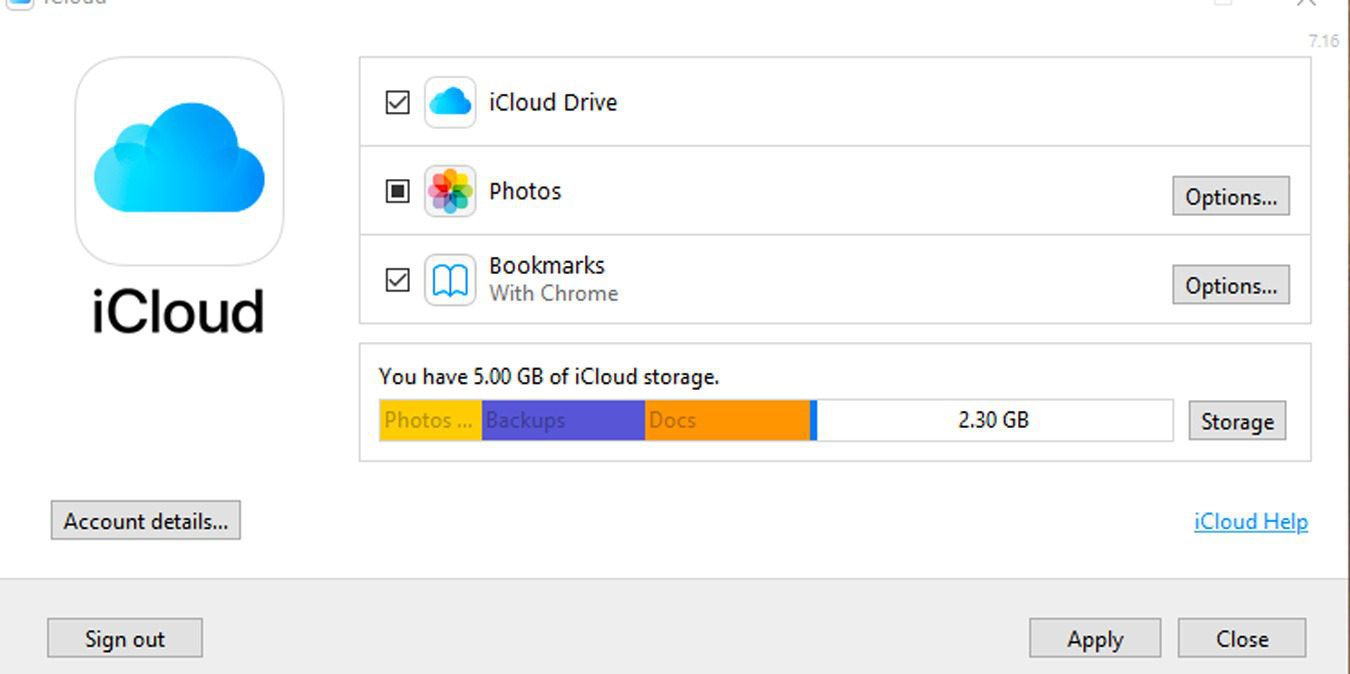Disable the Bookmarks checkbox

398,280
